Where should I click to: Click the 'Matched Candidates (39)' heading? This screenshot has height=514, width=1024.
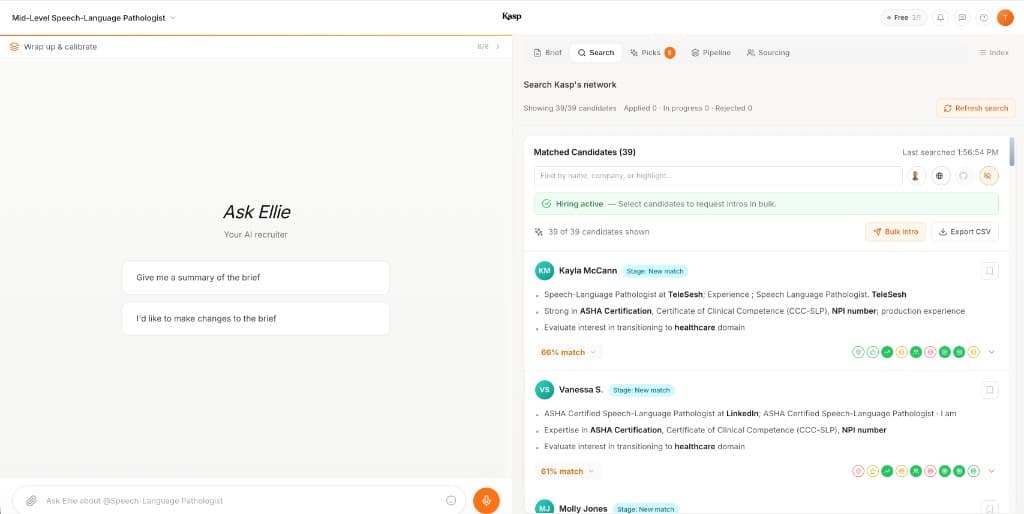tap(584, 152)
